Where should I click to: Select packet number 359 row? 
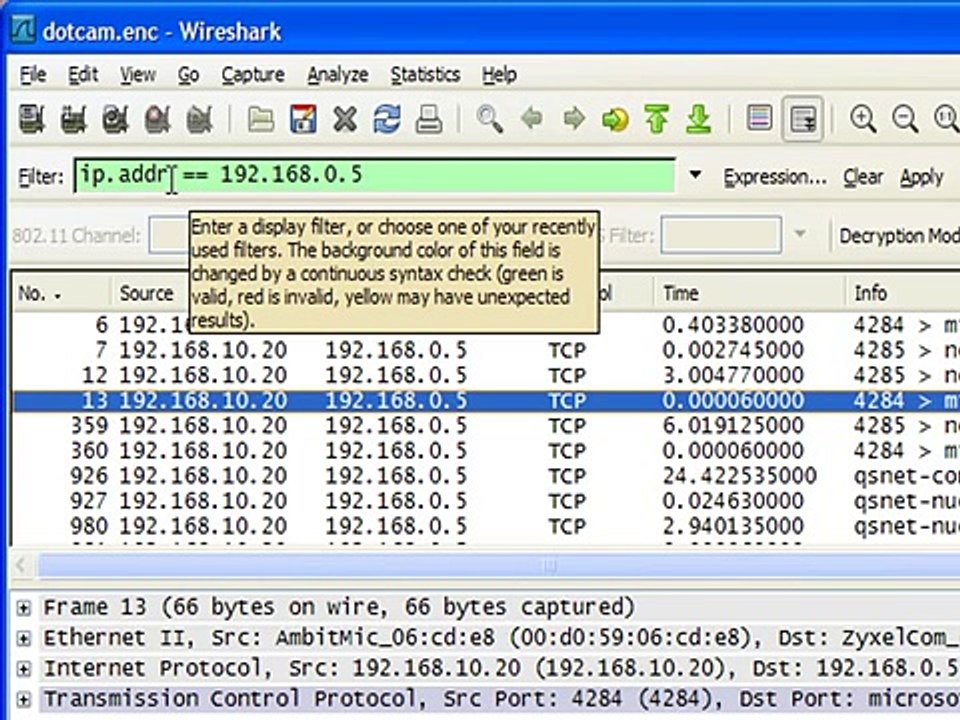click(486, 426)
